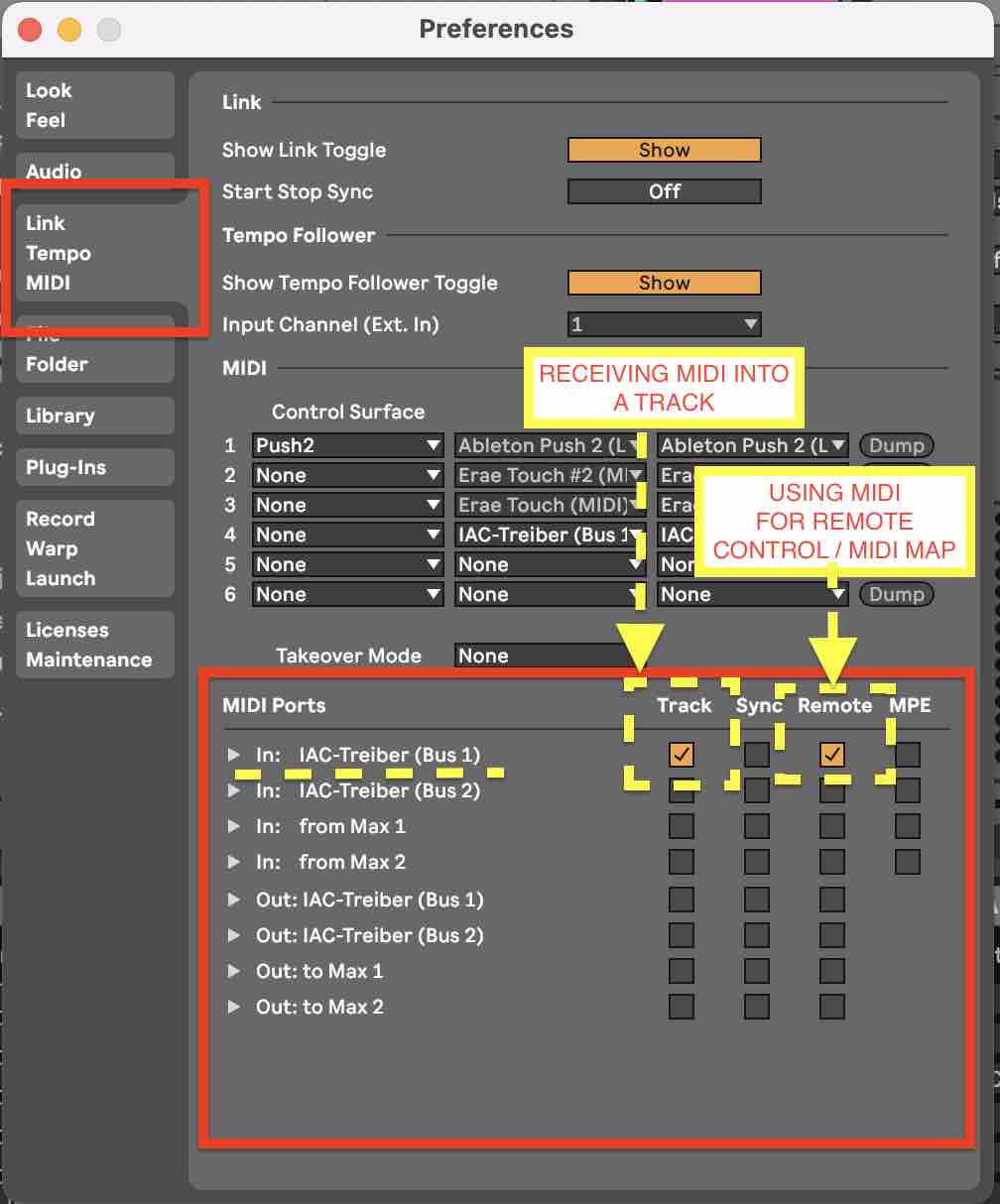The width and height of the screenshot is (1000, 1204).
Task: Enable MPE for In: from Max 2
Action: pos(907,862)
